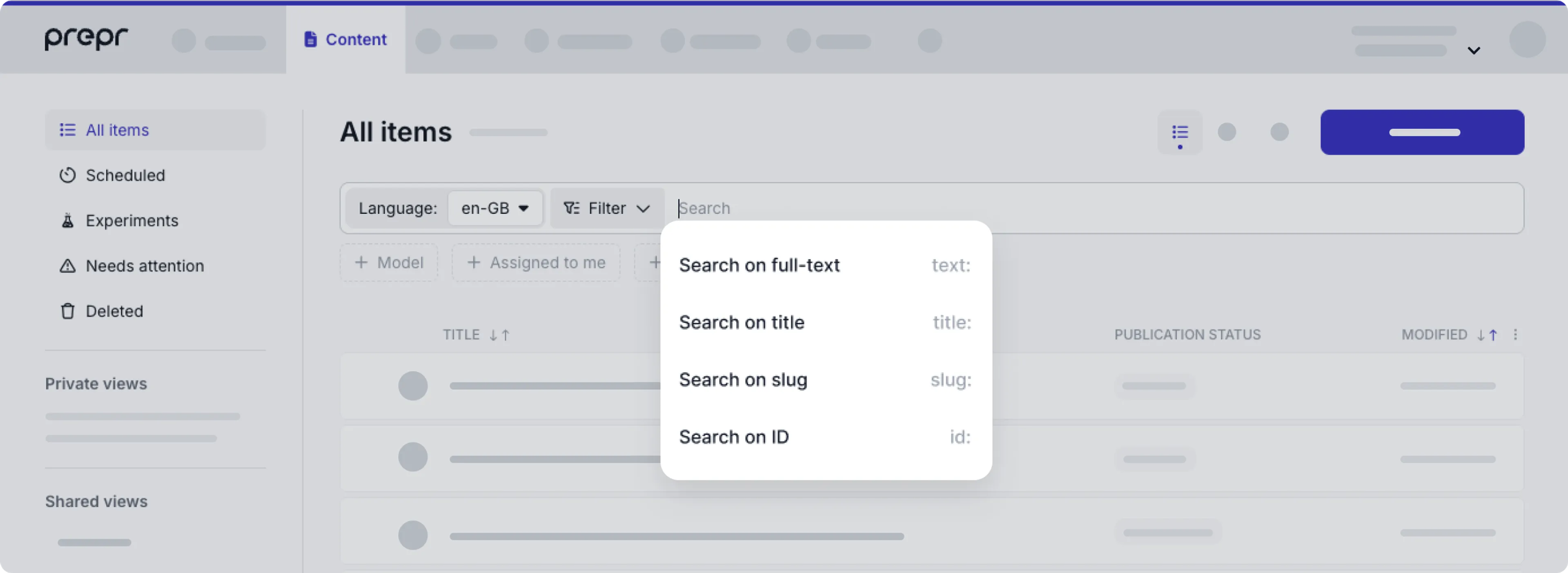
Task: Click the Filter funnel icon
Action: click(x=571, y=208)
